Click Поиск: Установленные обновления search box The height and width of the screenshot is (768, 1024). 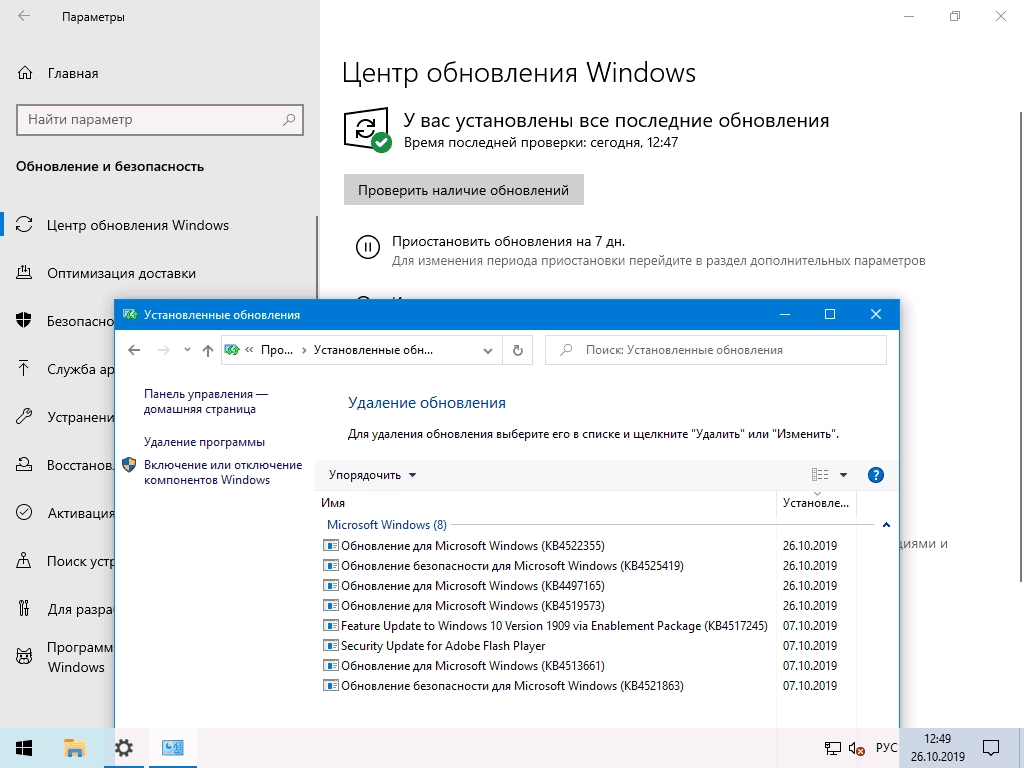click(x=716, y=350)
